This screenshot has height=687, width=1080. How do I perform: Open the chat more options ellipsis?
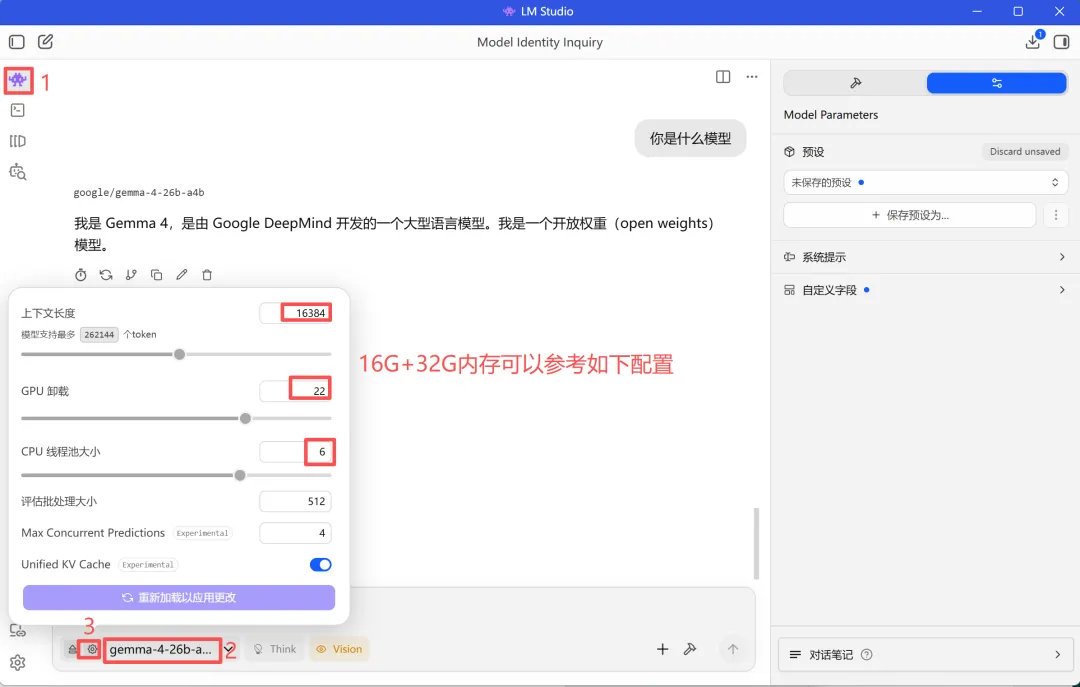pyautogui.click(x=751, y=77)
